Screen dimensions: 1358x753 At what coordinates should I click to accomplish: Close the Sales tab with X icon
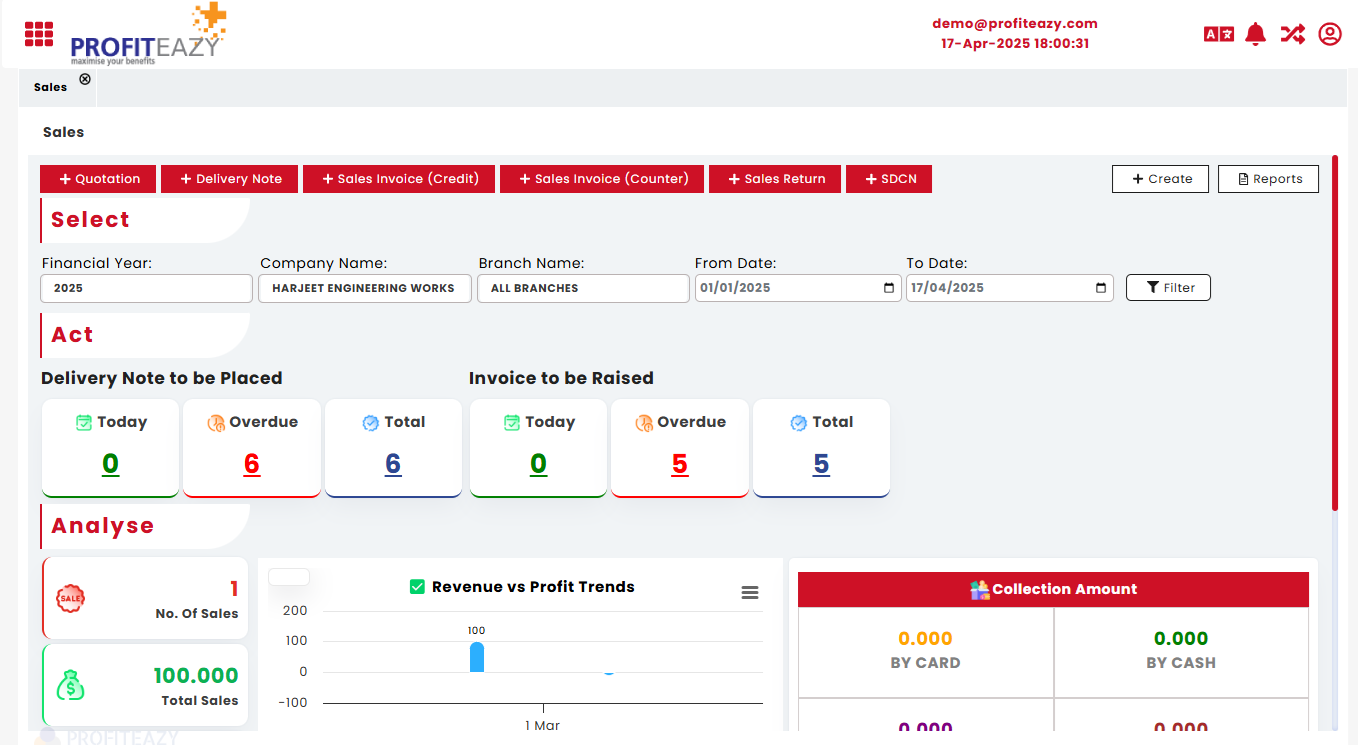point(85,79)
